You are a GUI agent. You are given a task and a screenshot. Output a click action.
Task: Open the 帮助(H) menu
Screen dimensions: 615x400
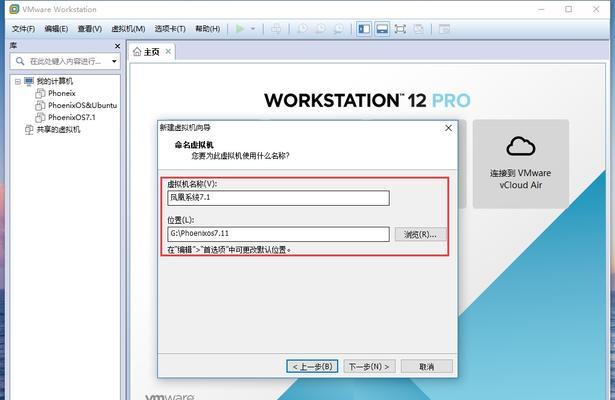coord(207,29)
